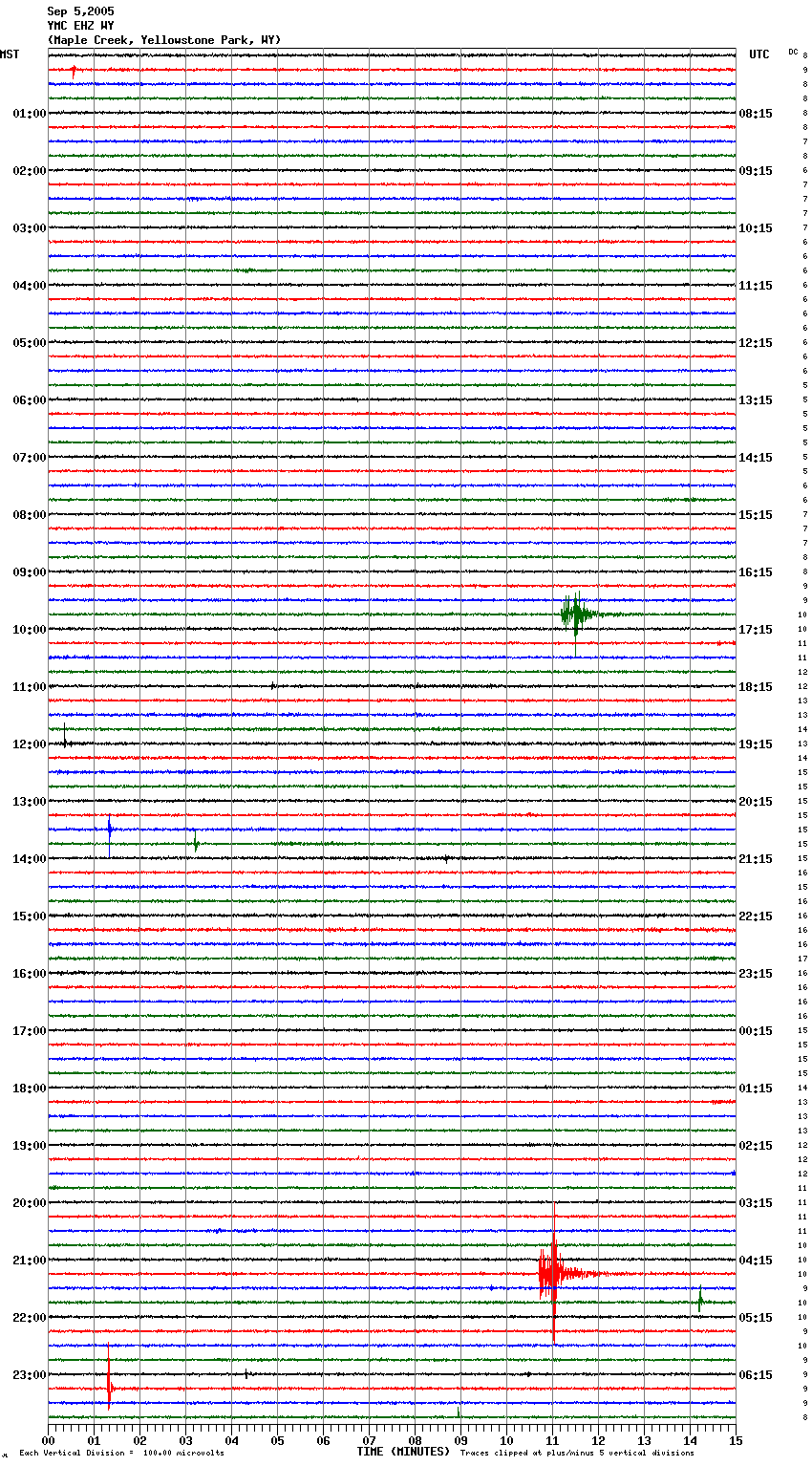Image resolution: width=812 pixels, height=1466 pixels.
Task: Click the 04:15 UTC time label
Action: pos(756,1261)
